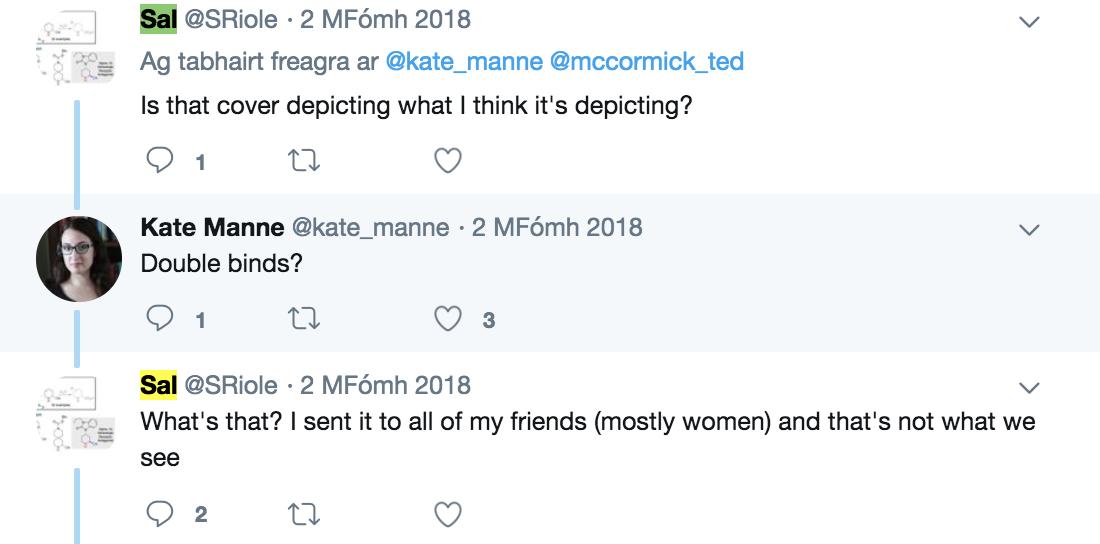Reply to Kate Manne's 'Double binds?' tweet
1100x544 pixels.
pos(160,320)
